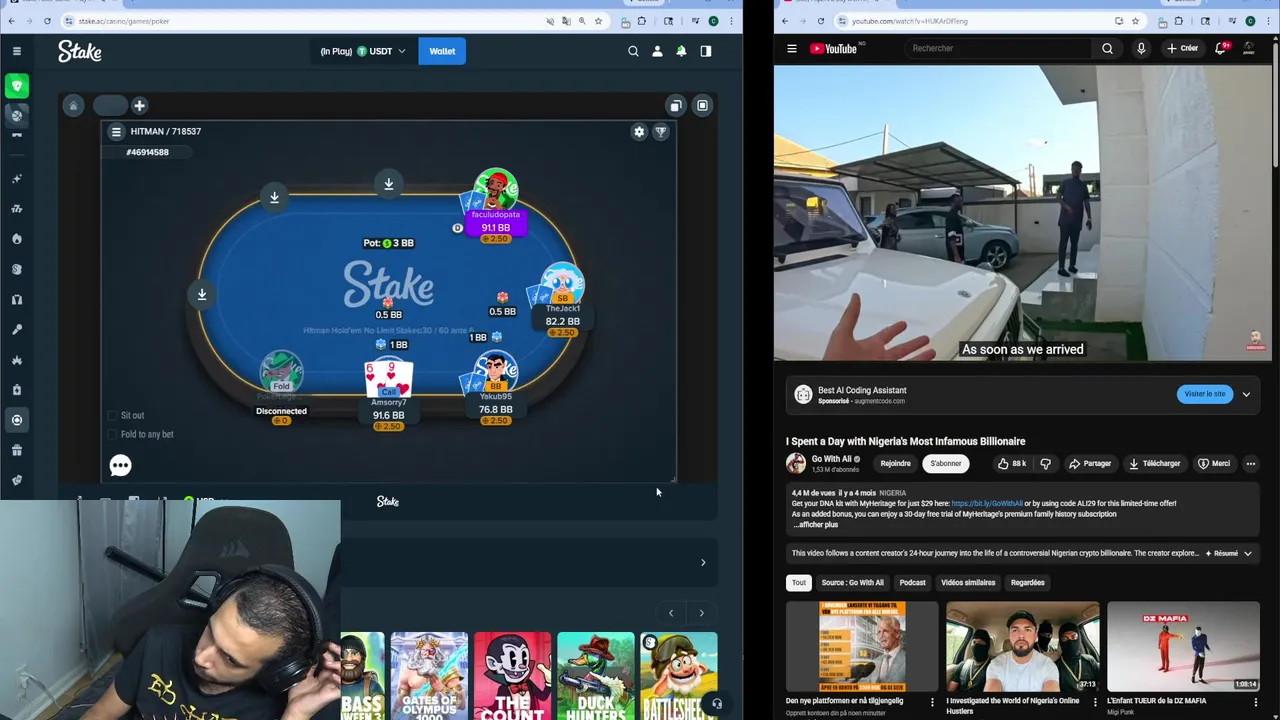Select the Vidéos similaires chip

tap(968, 583)
